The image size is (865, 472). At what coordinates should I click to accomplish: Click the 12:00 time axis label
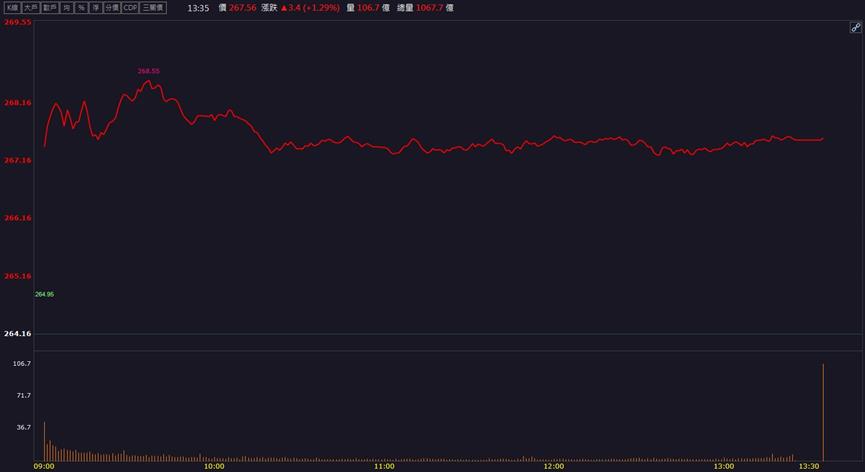[554, 466]
